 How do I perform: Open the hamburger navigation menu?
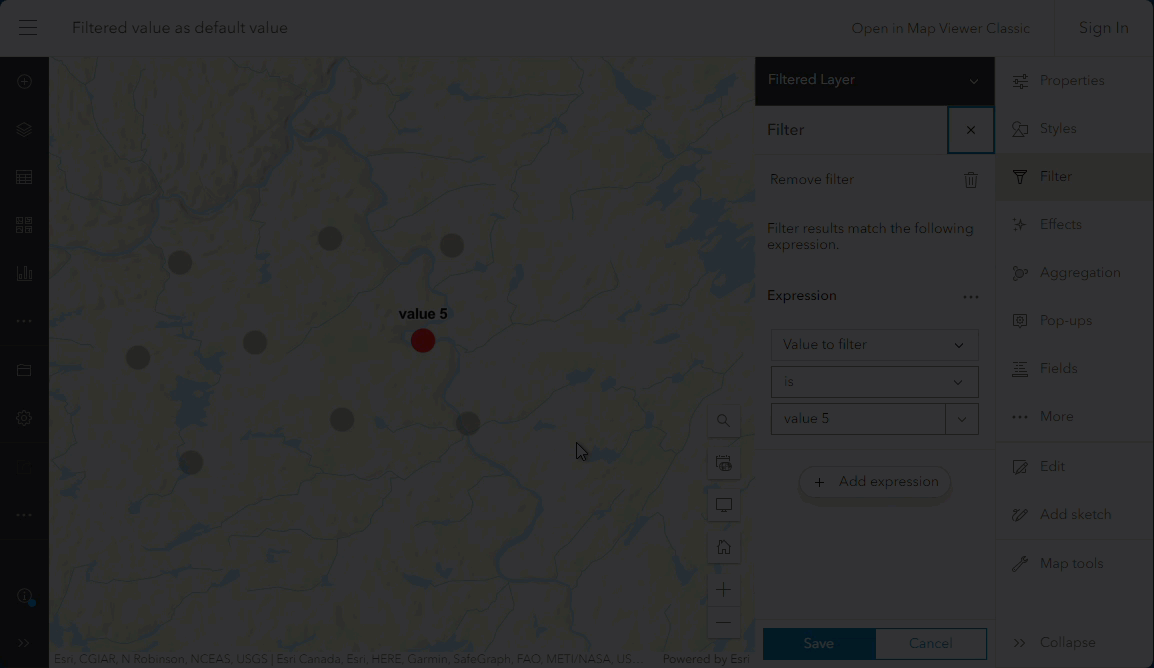(x=27, y=27)
